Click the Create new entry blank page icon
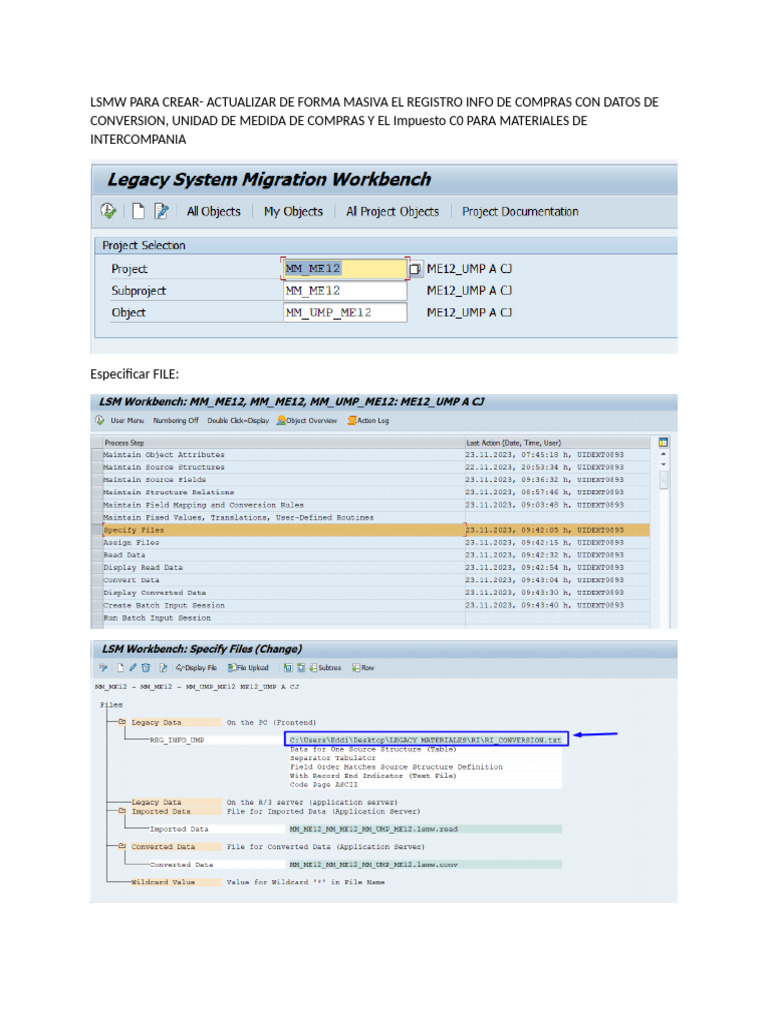Image resolution: width=768 pixels, height=1024 pixels. coord(138,211)
